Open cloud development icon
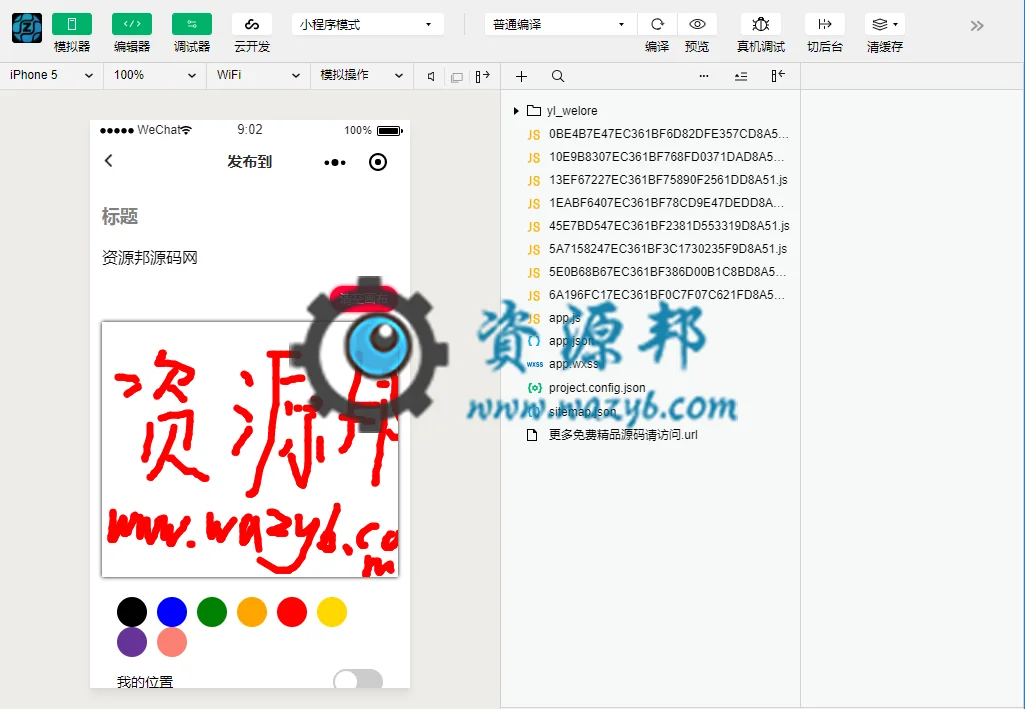 click(252, 24)
